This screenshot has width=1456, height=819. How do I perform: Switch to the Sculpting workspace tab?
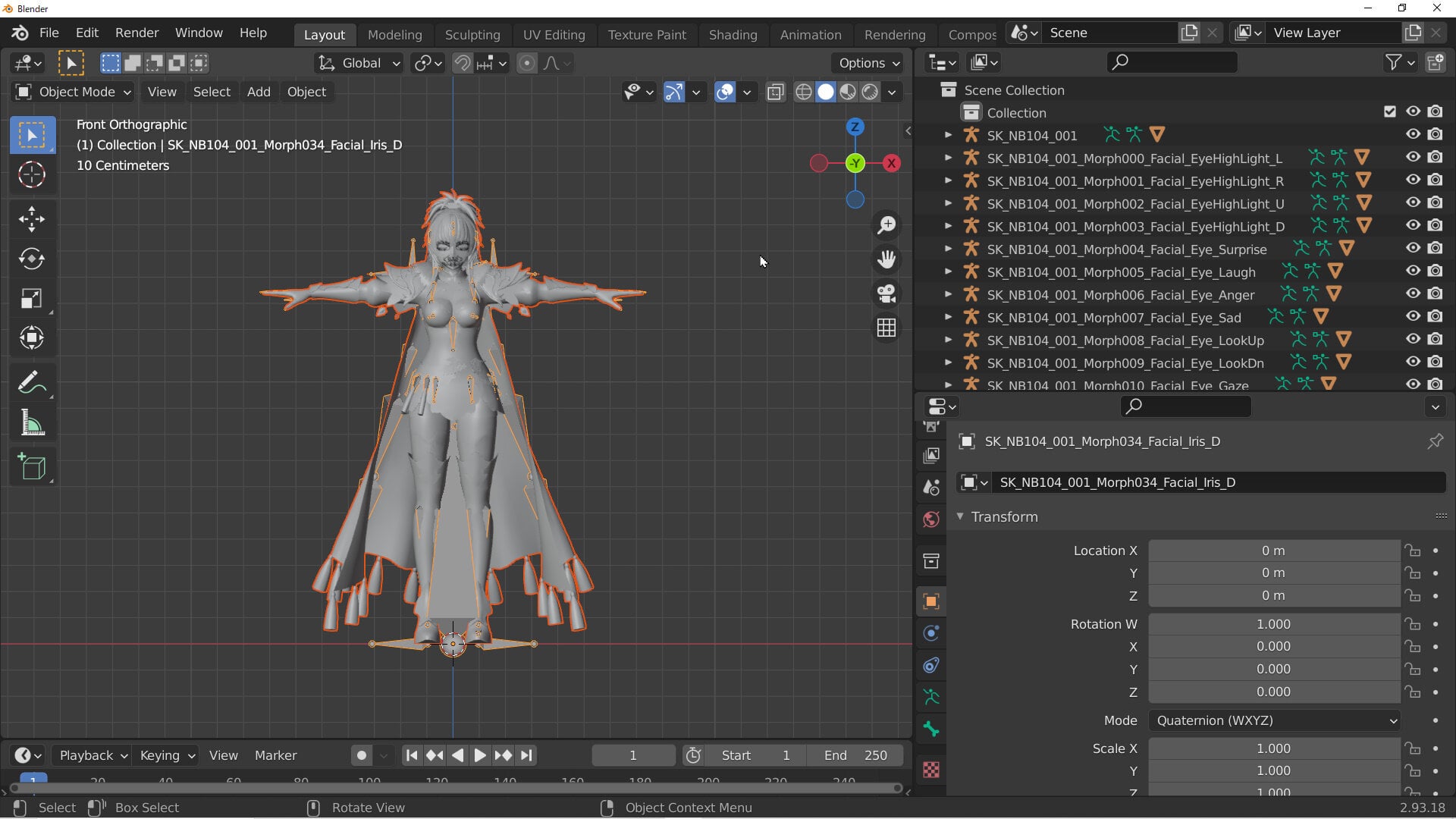(x=472, y=35)
